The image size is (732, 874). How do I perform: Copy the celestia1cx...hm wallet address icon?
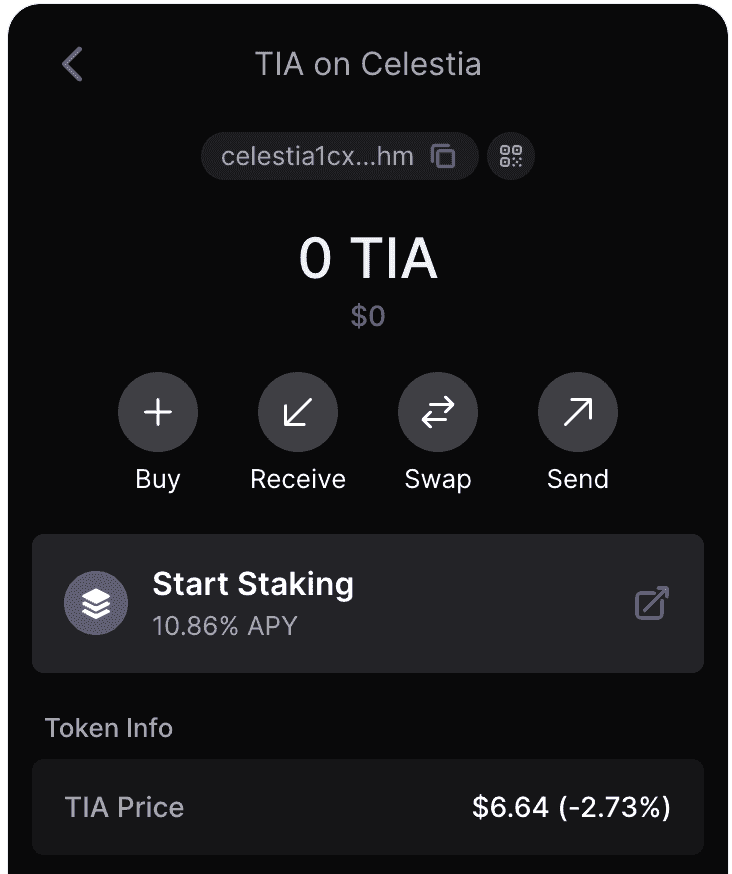click(443, 157)
